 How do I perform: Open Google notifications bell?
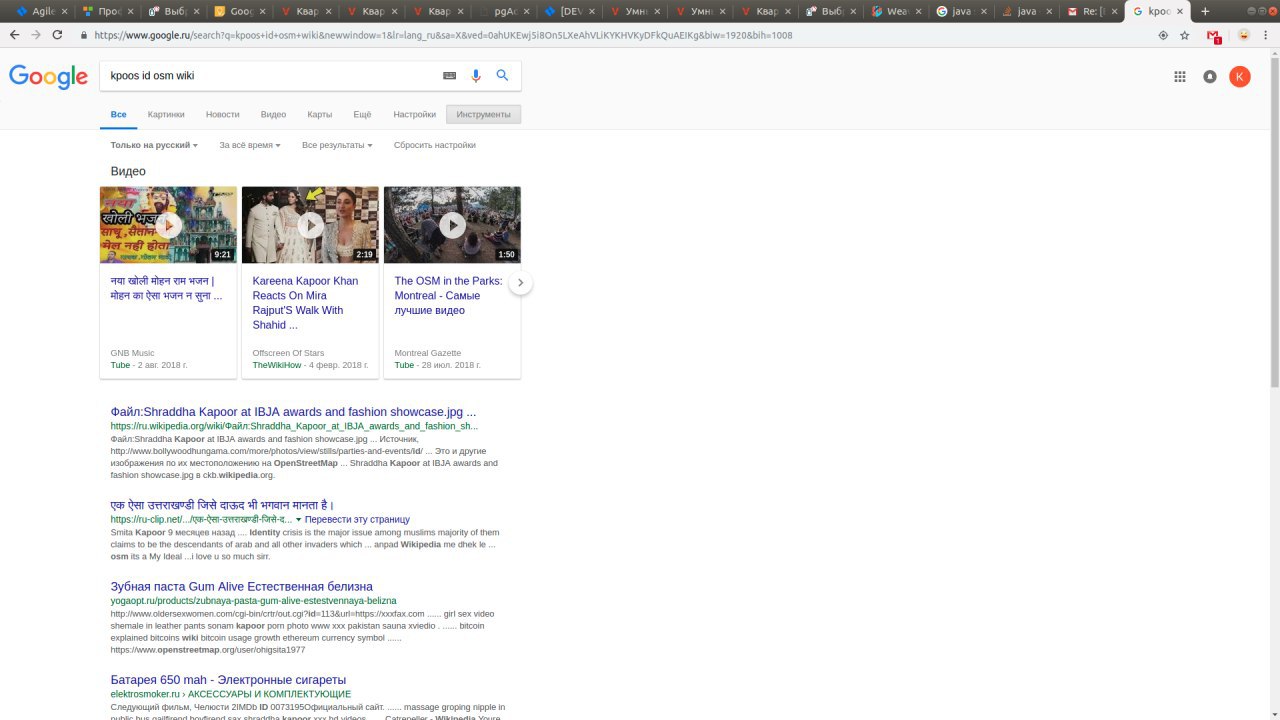pyautogui.click(x=1210, y=76)
